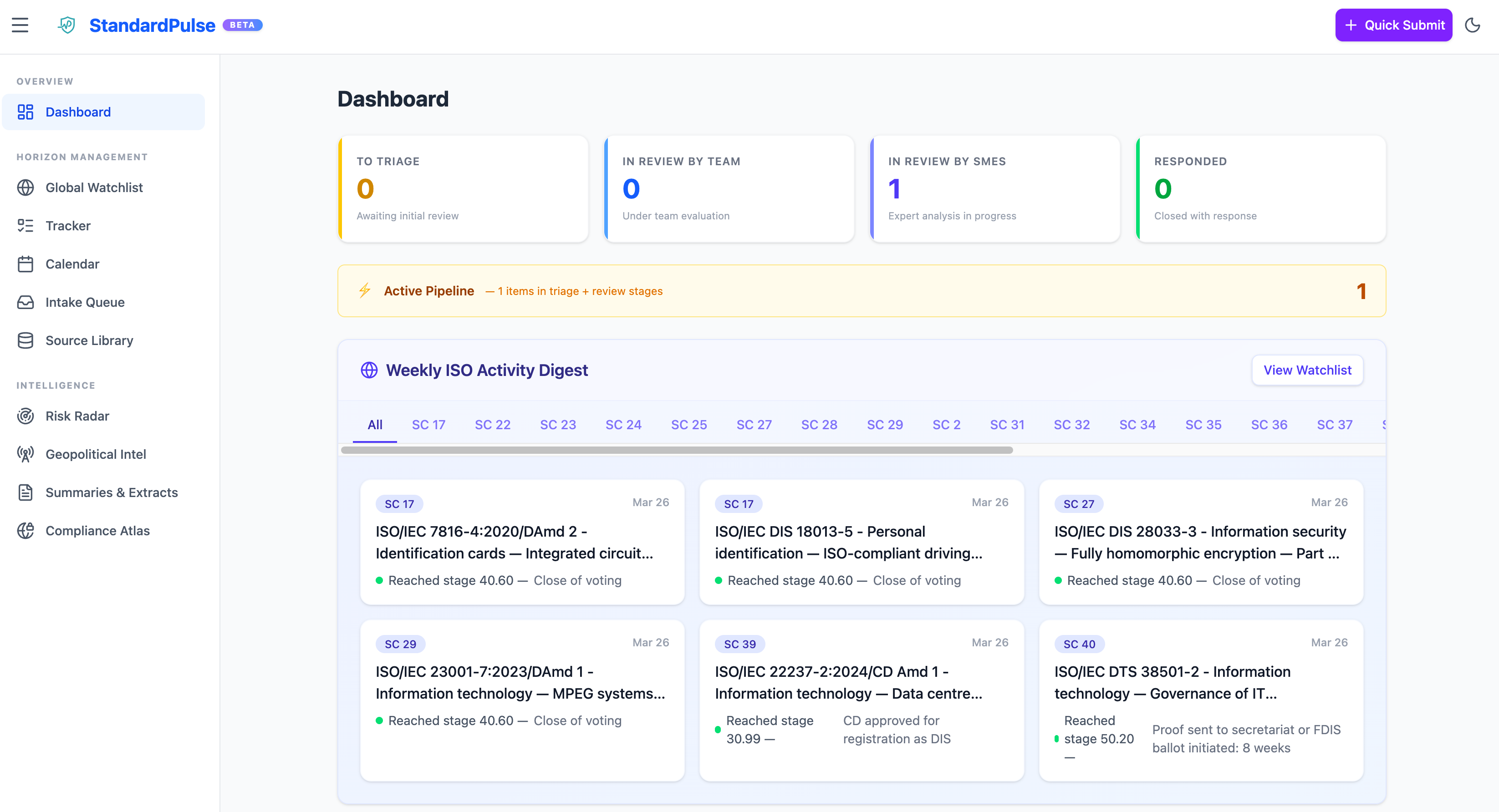Open Geopolitical Intel

[96, 454]
